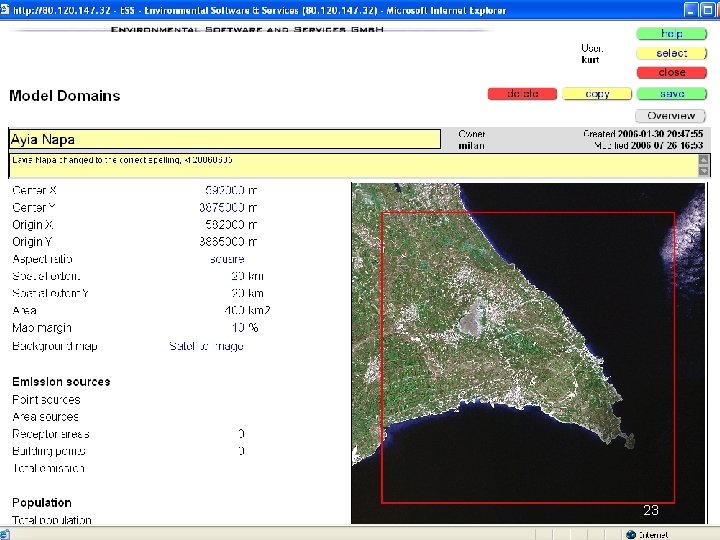720x540 pixels.
Task: Copy the current model domain
Action: click(x=597, y=94)
